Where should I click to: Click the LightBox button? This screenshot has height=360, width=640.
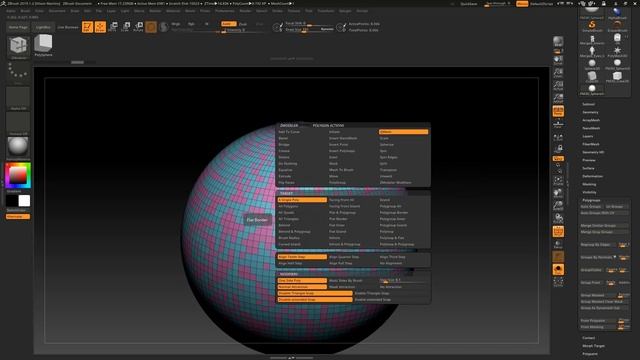point(43,27)
